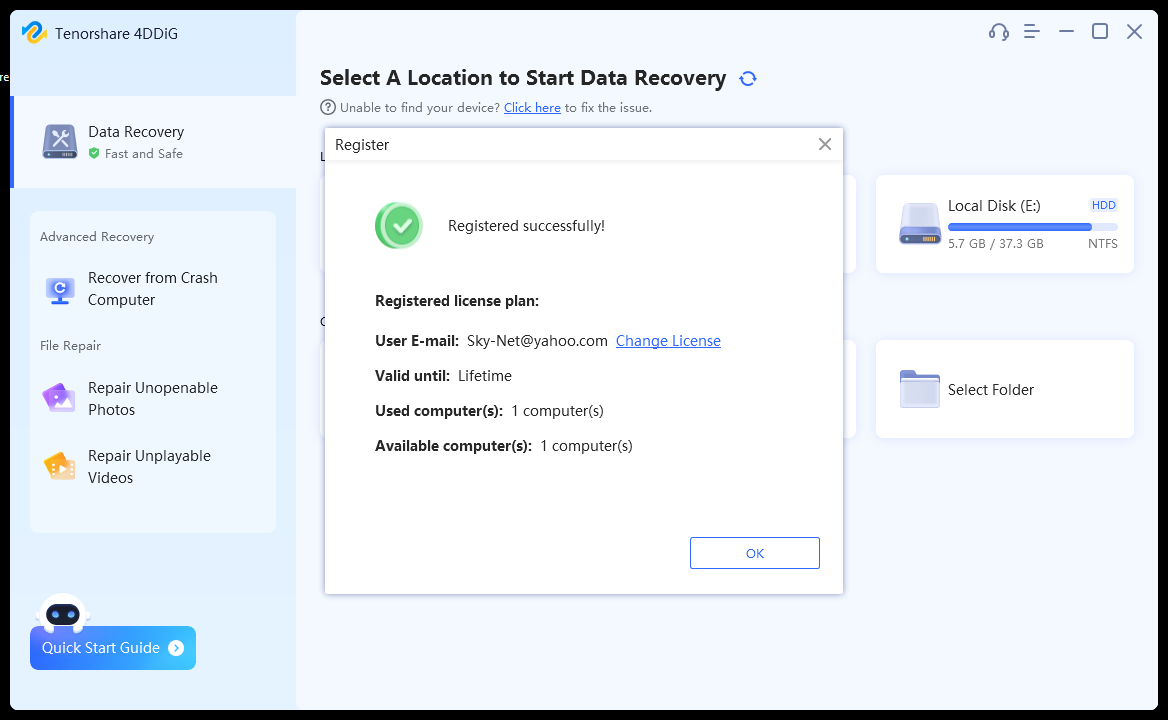Click the 'Available computer(s):' line
This screenshot has height=720, width=1168.
pos(504,446)
